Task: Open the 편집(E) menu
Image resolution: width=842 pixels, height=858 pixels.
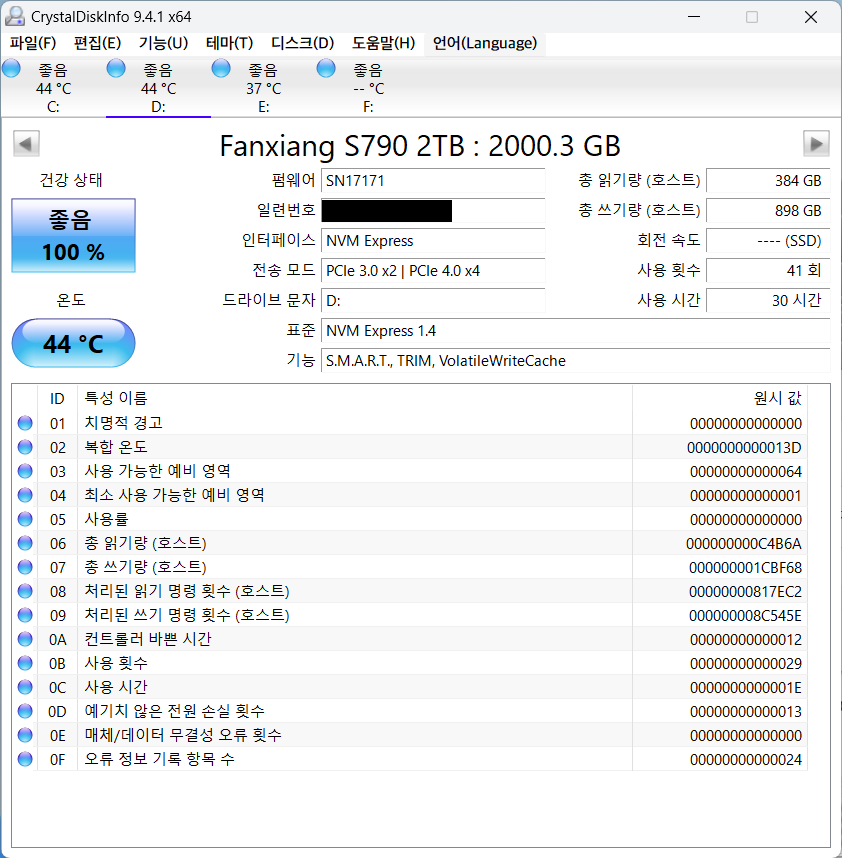Action: click(x=97, y=43)
